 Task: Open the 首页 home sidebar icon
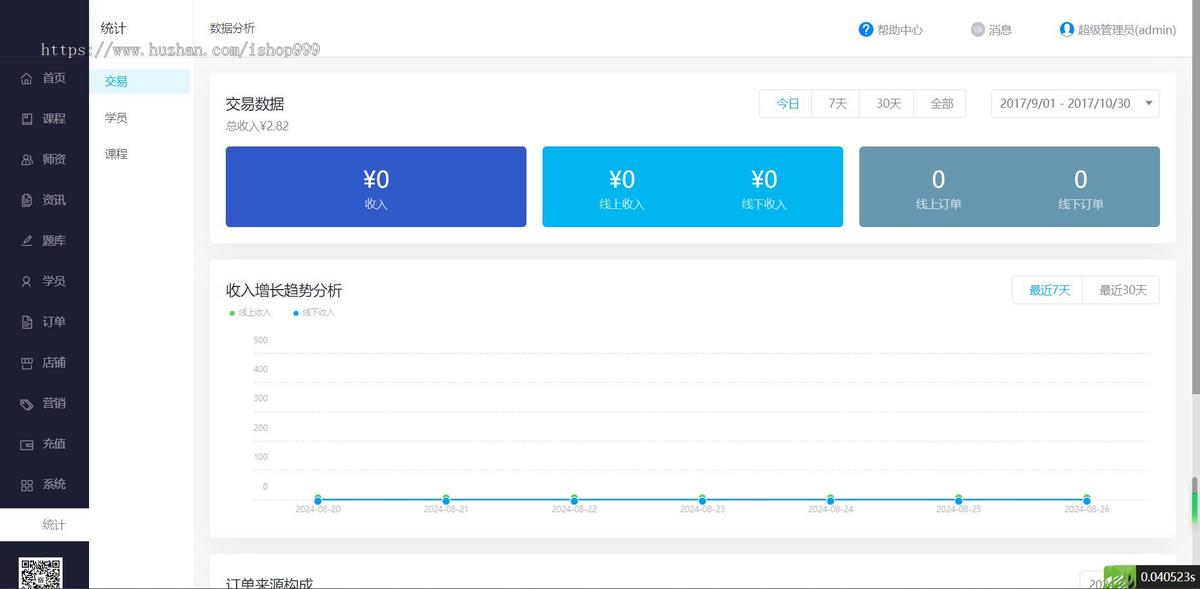tap(27, 78)
